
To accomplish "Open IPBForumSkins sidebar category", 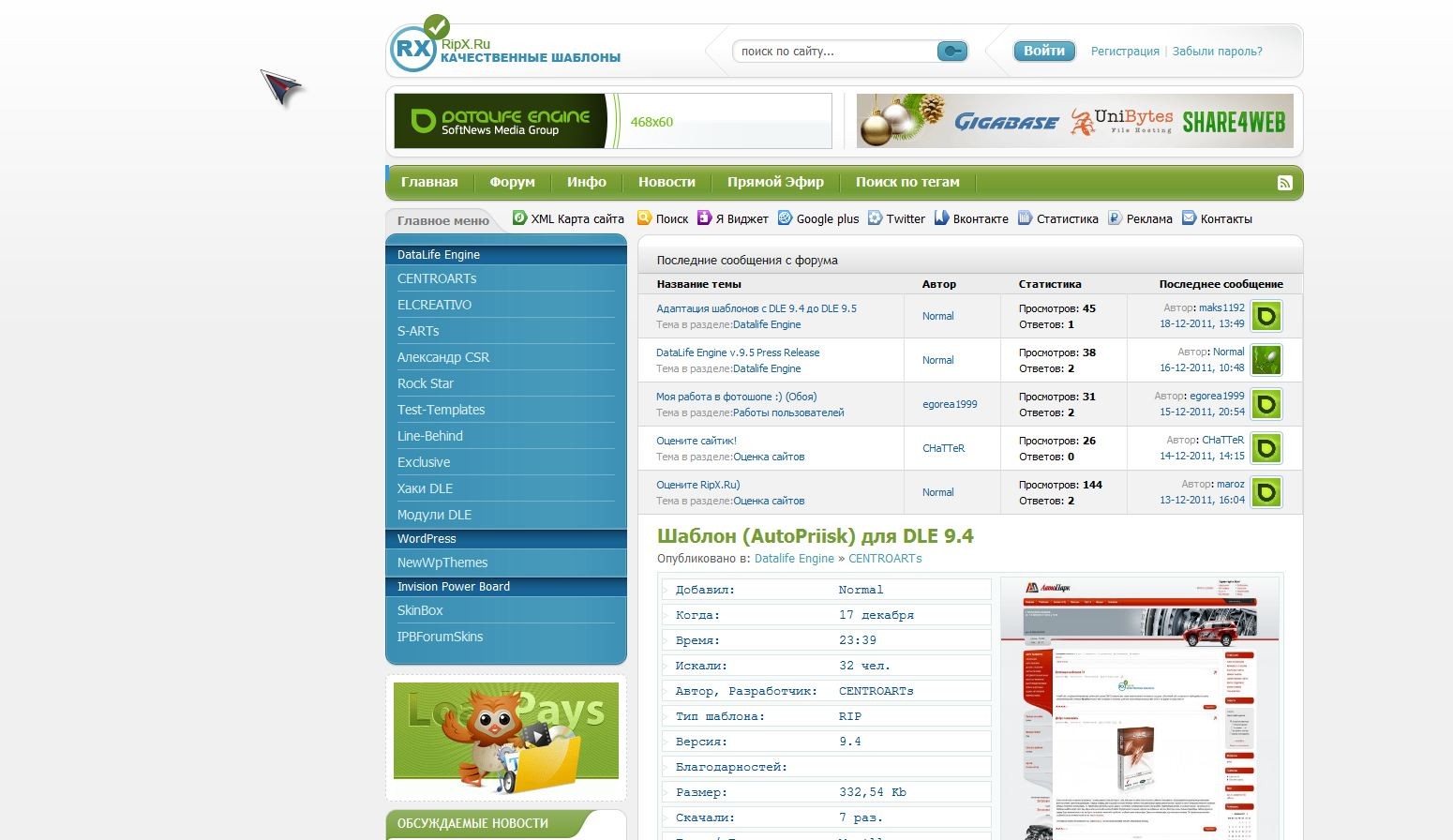I will click(440, 637).
